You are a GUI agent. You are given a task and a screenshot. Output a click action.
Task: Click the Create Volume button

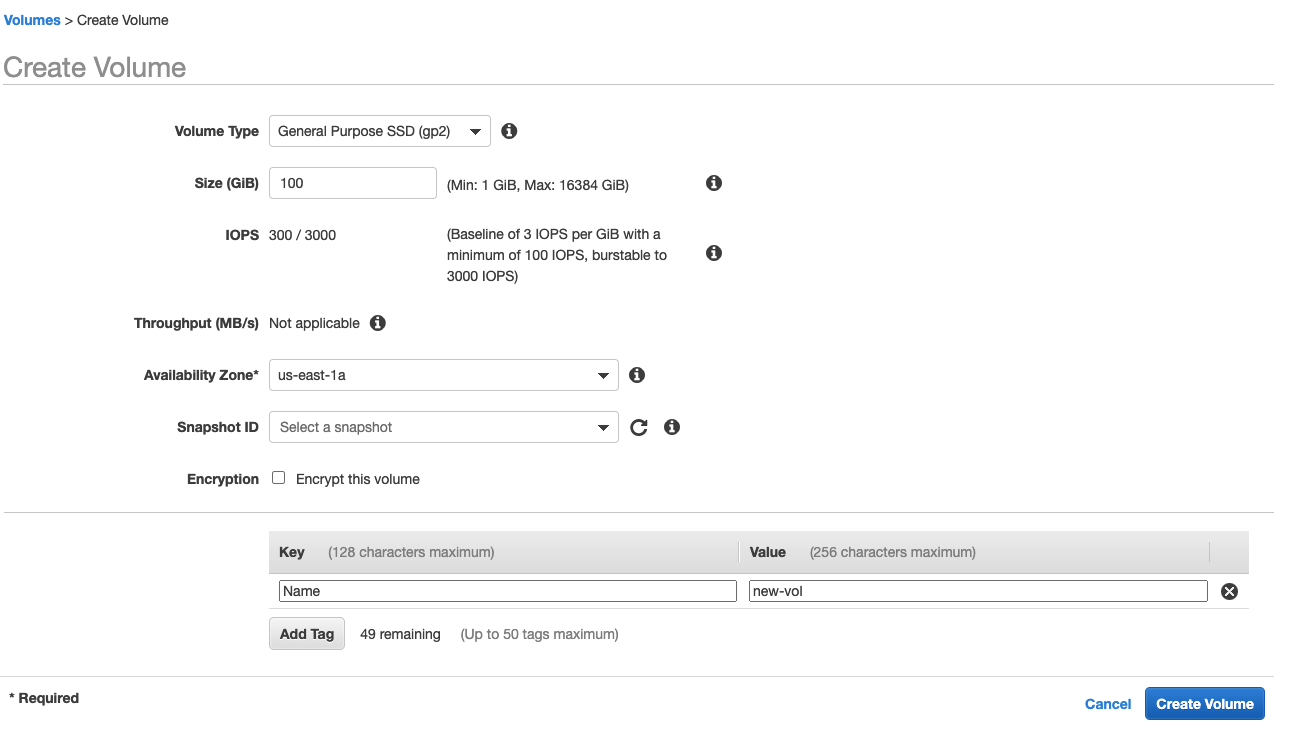point(1205,704)
